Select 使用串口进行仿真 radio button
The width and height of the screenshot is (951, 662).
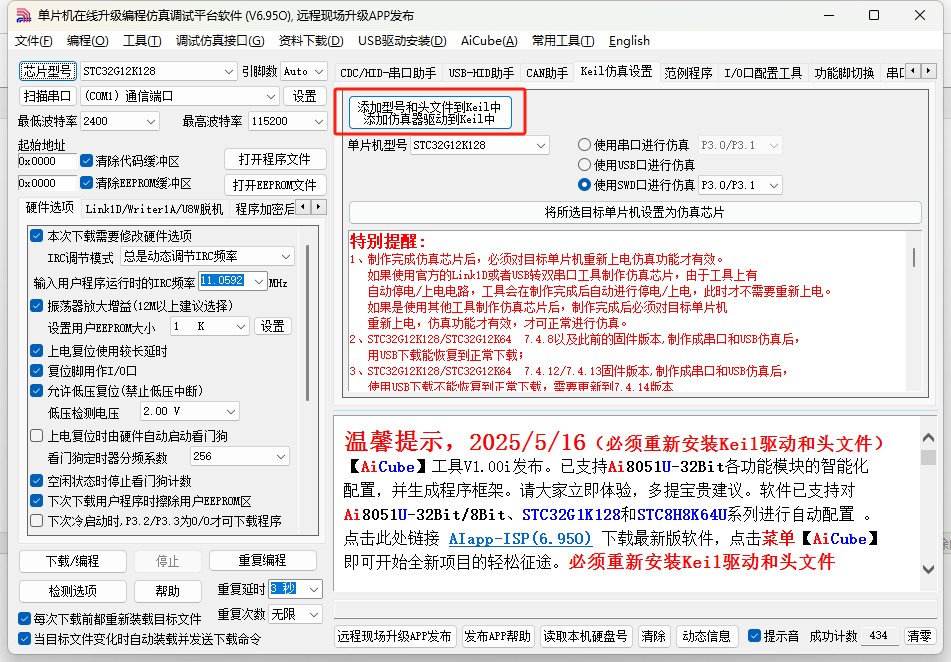(x=584, y=145)
